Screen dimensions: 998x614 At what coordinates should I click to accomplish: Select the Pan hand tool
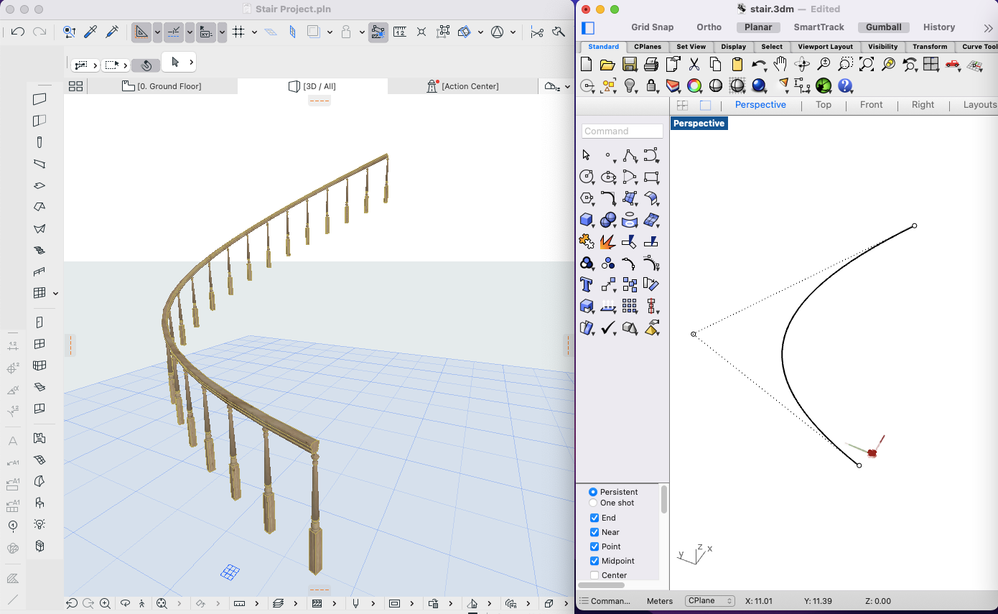[780, 65]
